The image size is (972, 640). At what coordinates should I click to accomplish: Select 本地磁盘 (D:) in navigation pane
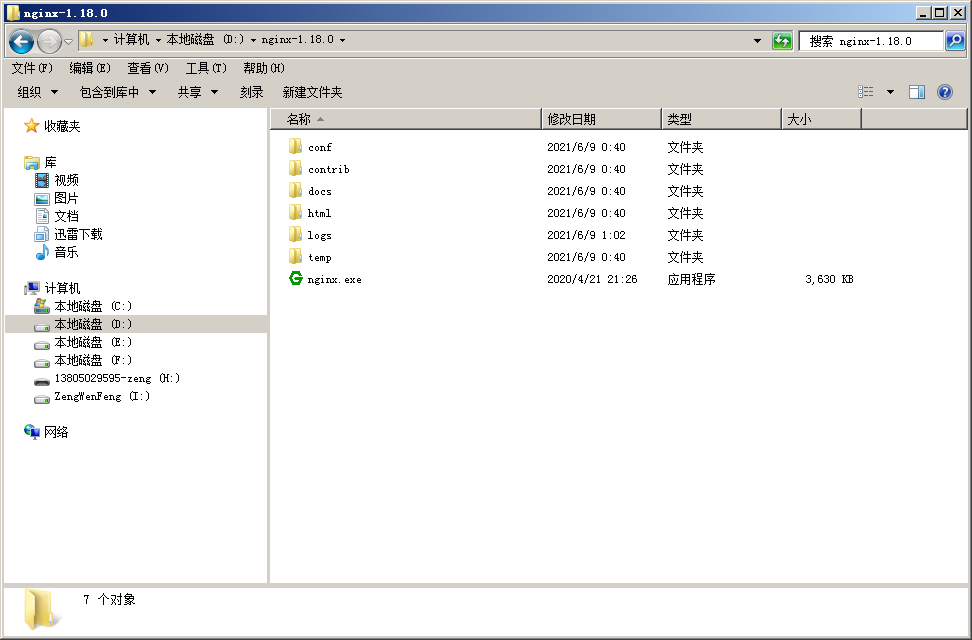(x=93, y=324)
